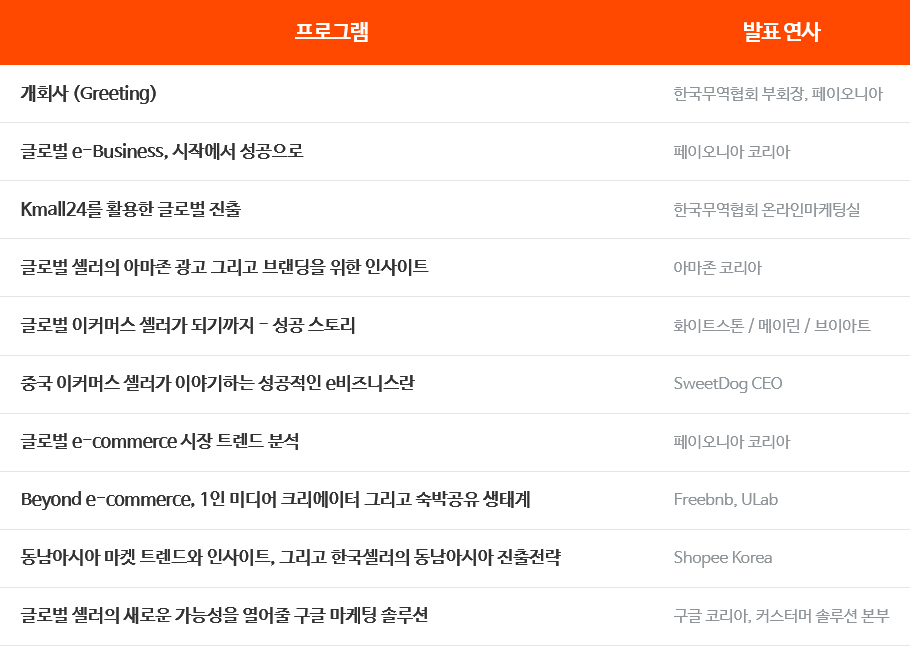Viewport: 910px width, 646px height.
Task: Select the 아마존 광고 그리고 브랜딩 session
Action: click(x=225, y=267)
